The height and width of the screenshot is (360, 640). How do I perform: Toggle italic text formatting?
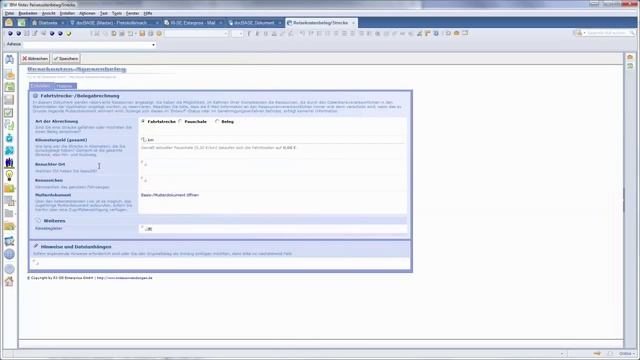[257, 33]
